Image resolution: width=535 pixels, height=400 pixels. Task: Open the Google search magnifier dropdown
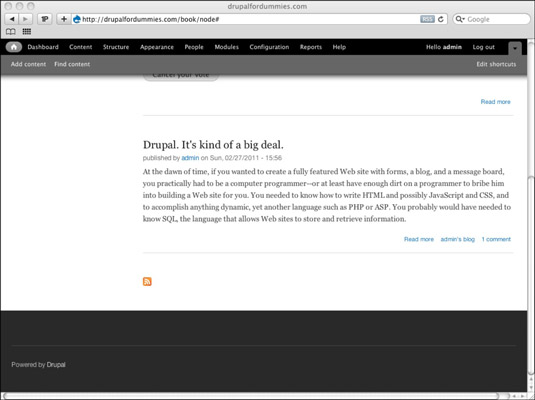pos(460,19)
